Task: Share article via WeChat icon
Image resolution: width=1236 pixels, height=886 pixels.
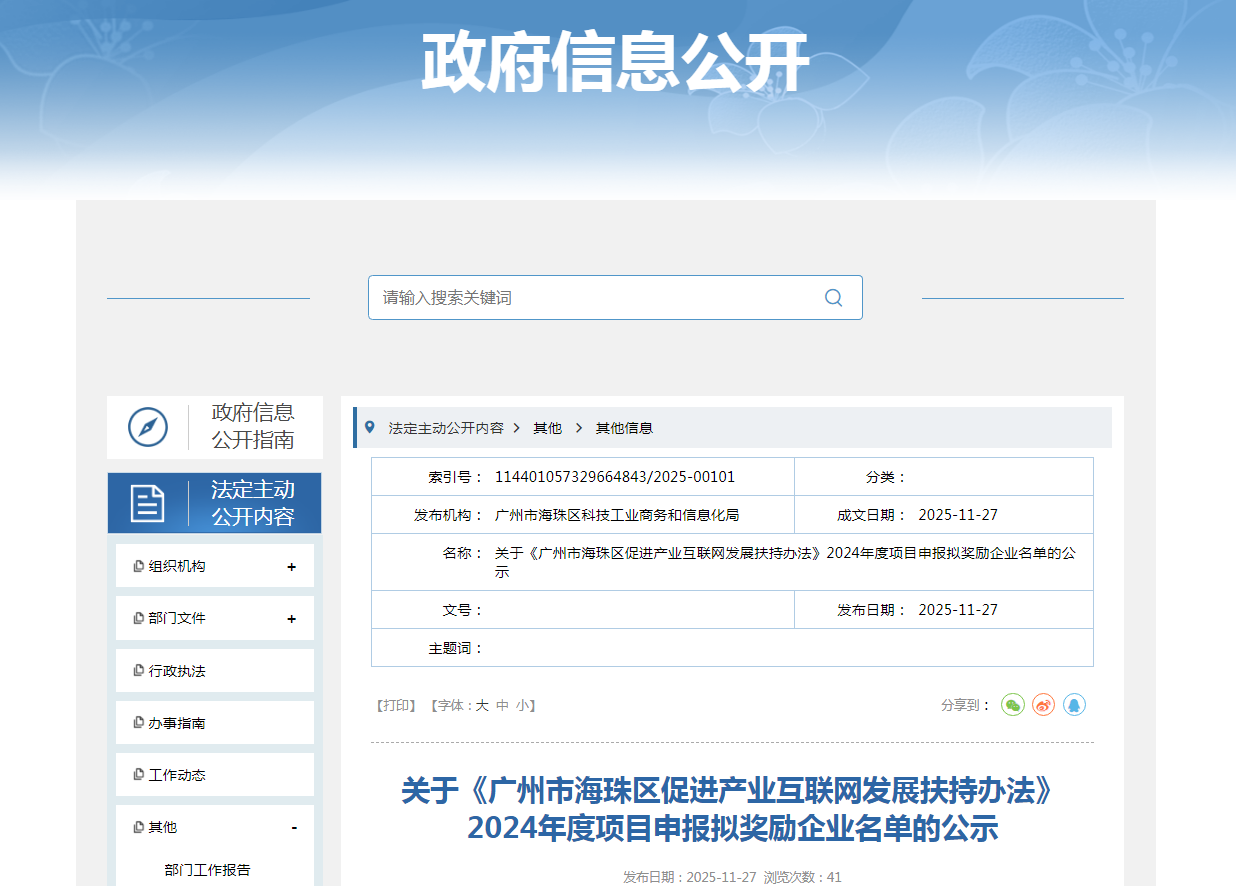Action: click(1013, 705)
